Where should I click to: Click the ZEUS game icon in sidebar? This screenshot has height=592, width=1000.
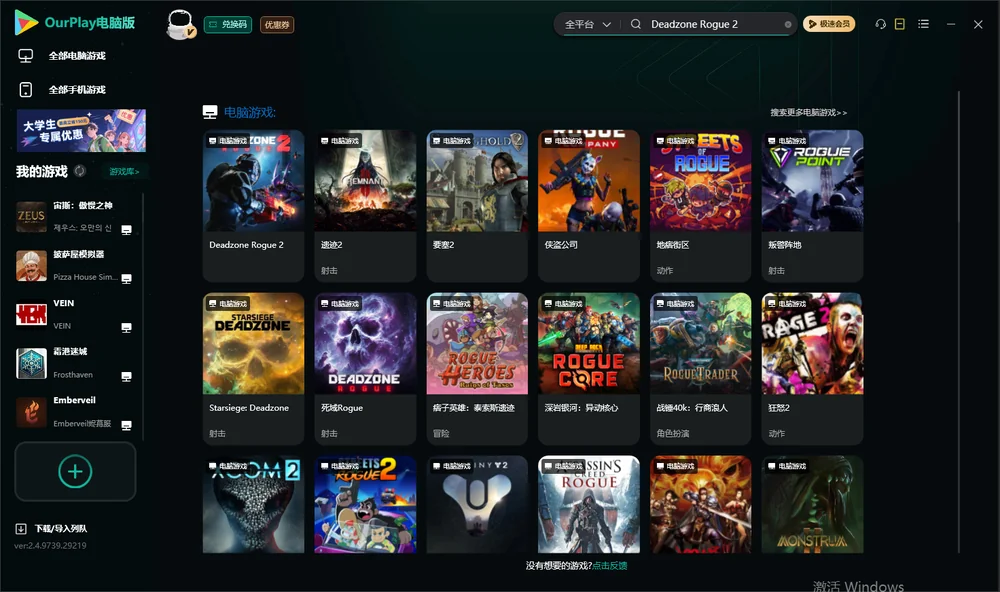click(31, 216)
